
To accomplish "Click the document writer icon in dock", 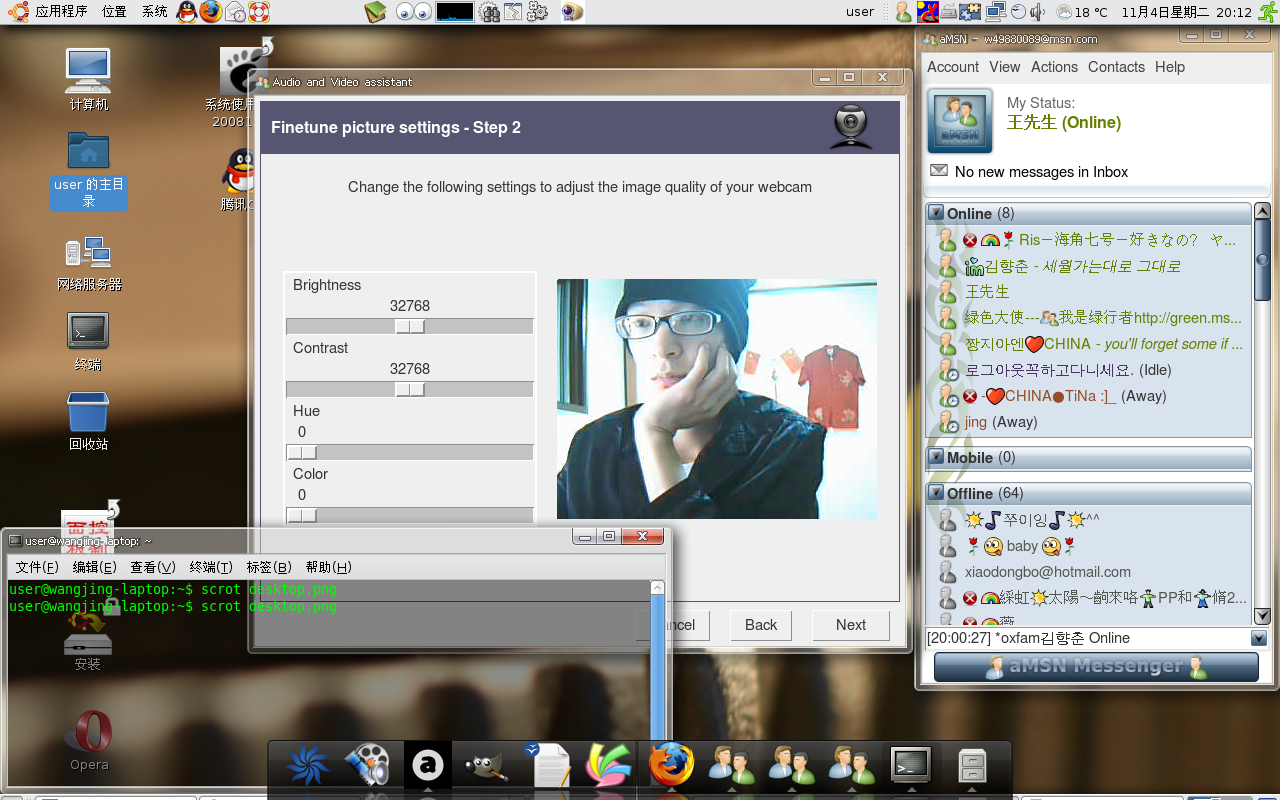I will (548, 765).
